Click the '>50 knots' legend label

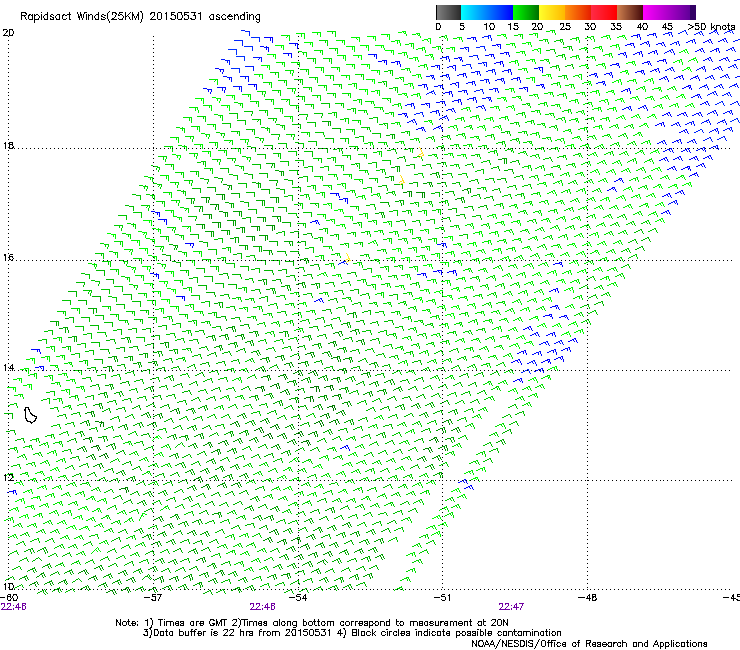pos(711,27)
